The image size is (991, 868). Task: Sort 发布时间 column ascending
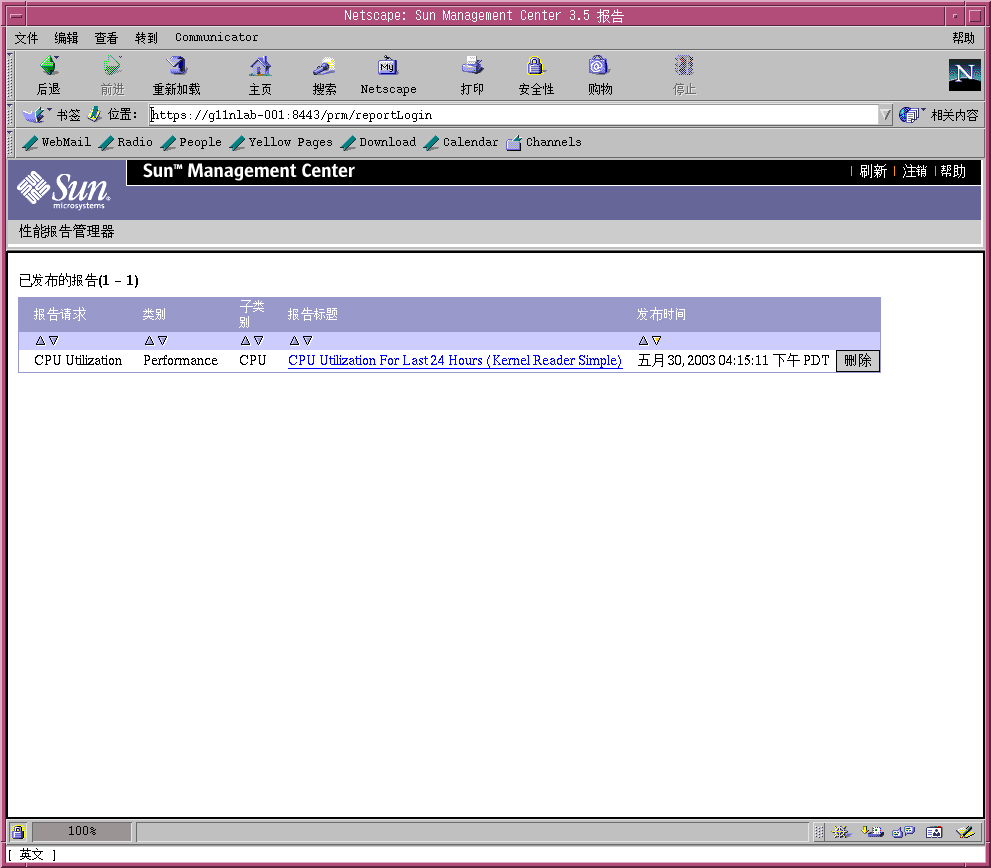click(643, 340)
